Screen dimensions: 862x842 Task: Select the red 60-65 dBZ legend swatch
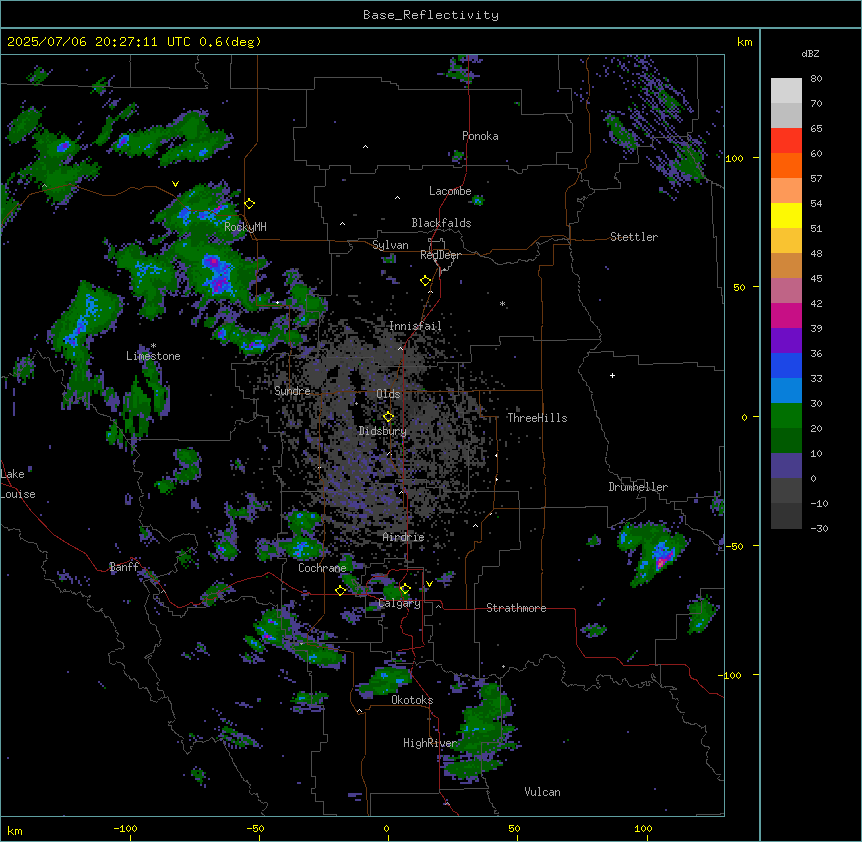pyautogui.click(x=786, y=141)
